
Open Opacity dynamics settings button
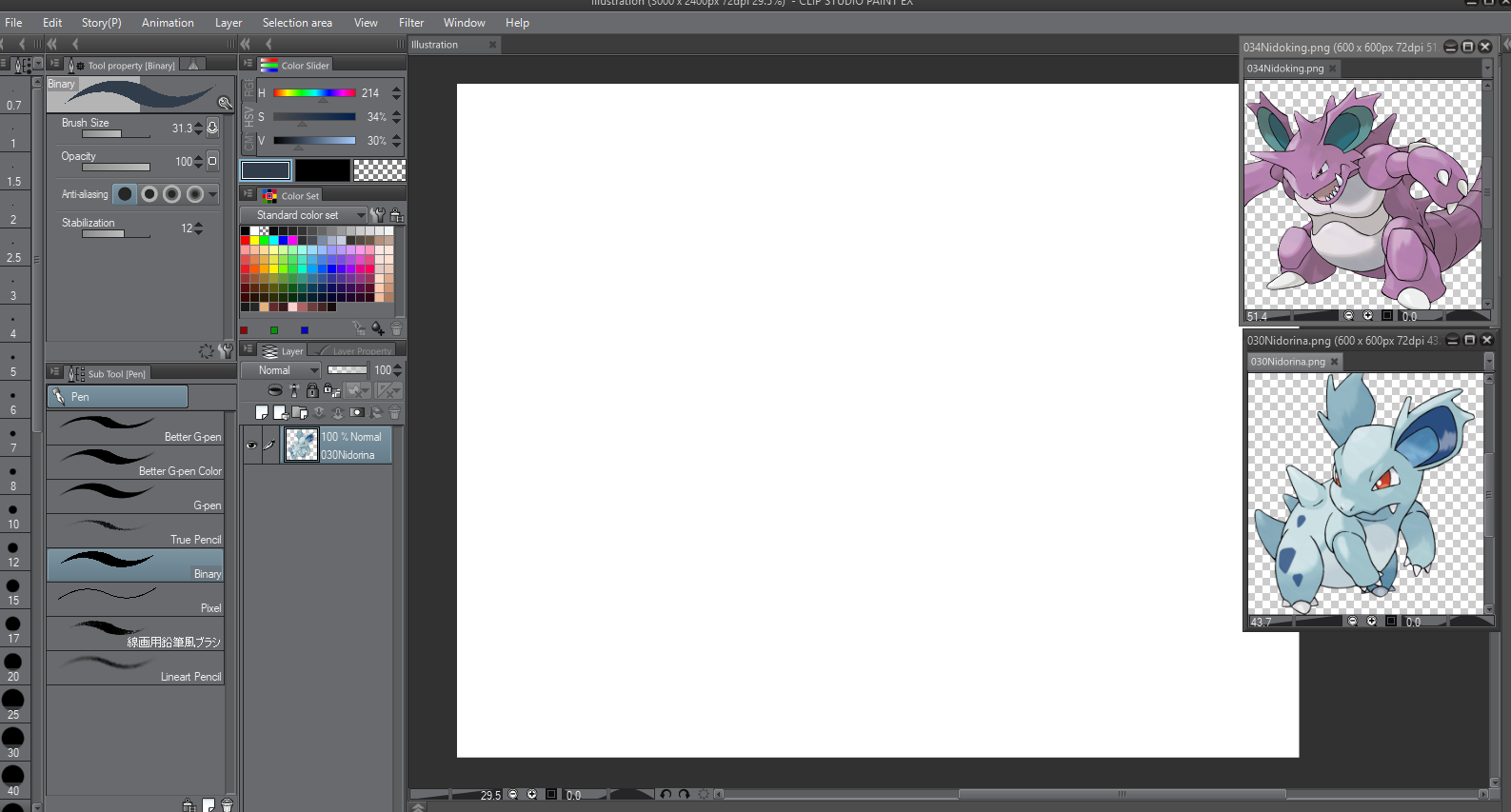click(212, 161)
